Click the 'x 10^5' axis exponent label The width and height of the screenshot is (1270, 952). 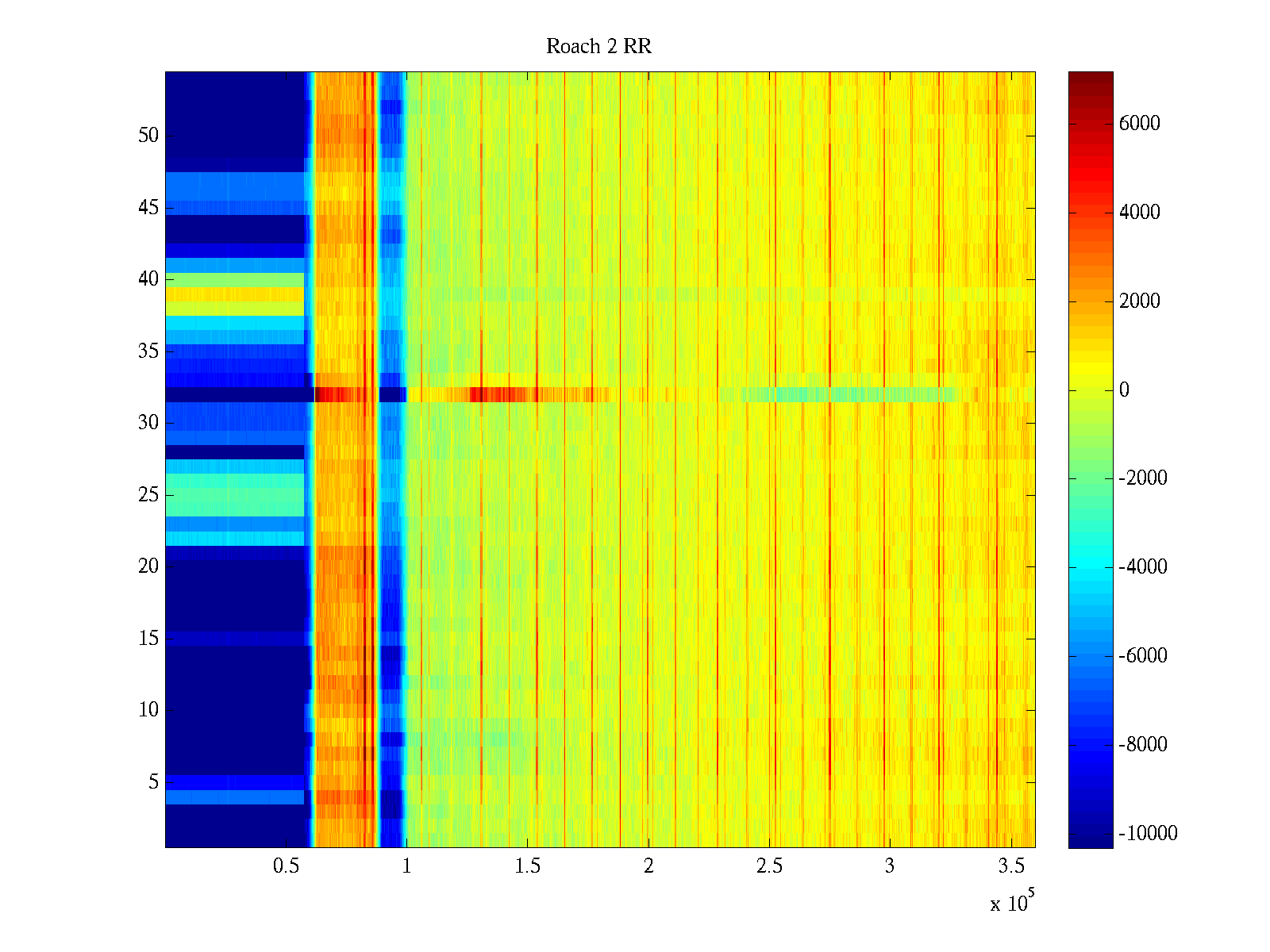tap(1011, 903)
